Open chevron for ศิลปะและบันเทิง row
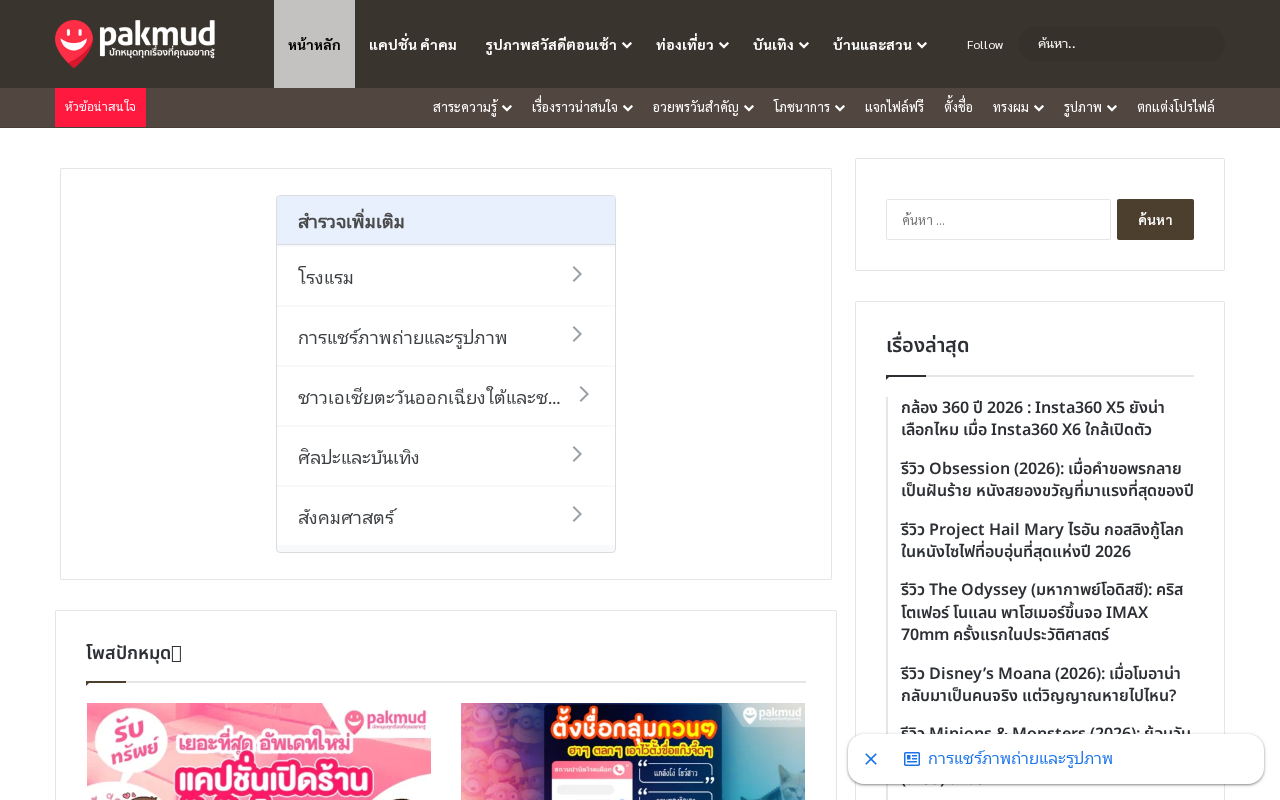Screen dimensions: 1280x800 577,454
